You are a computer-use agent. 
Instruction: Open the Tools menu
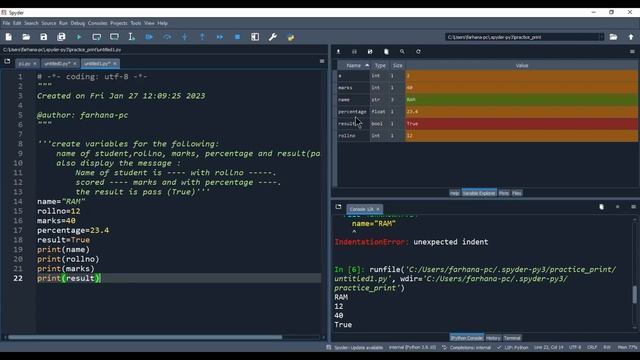coord(136,23)
